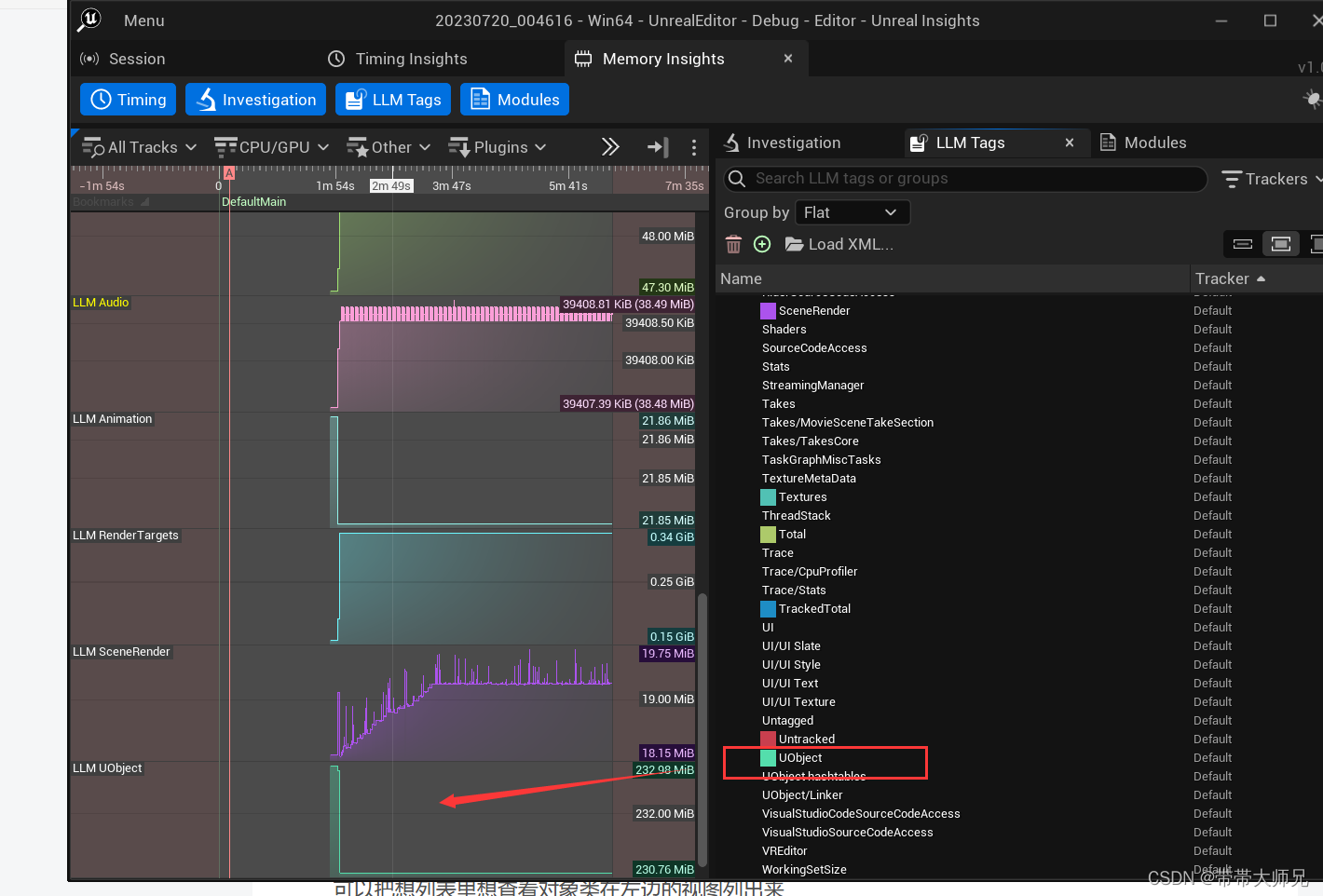Click the LLM Animation track label

(x=113, y=419)
